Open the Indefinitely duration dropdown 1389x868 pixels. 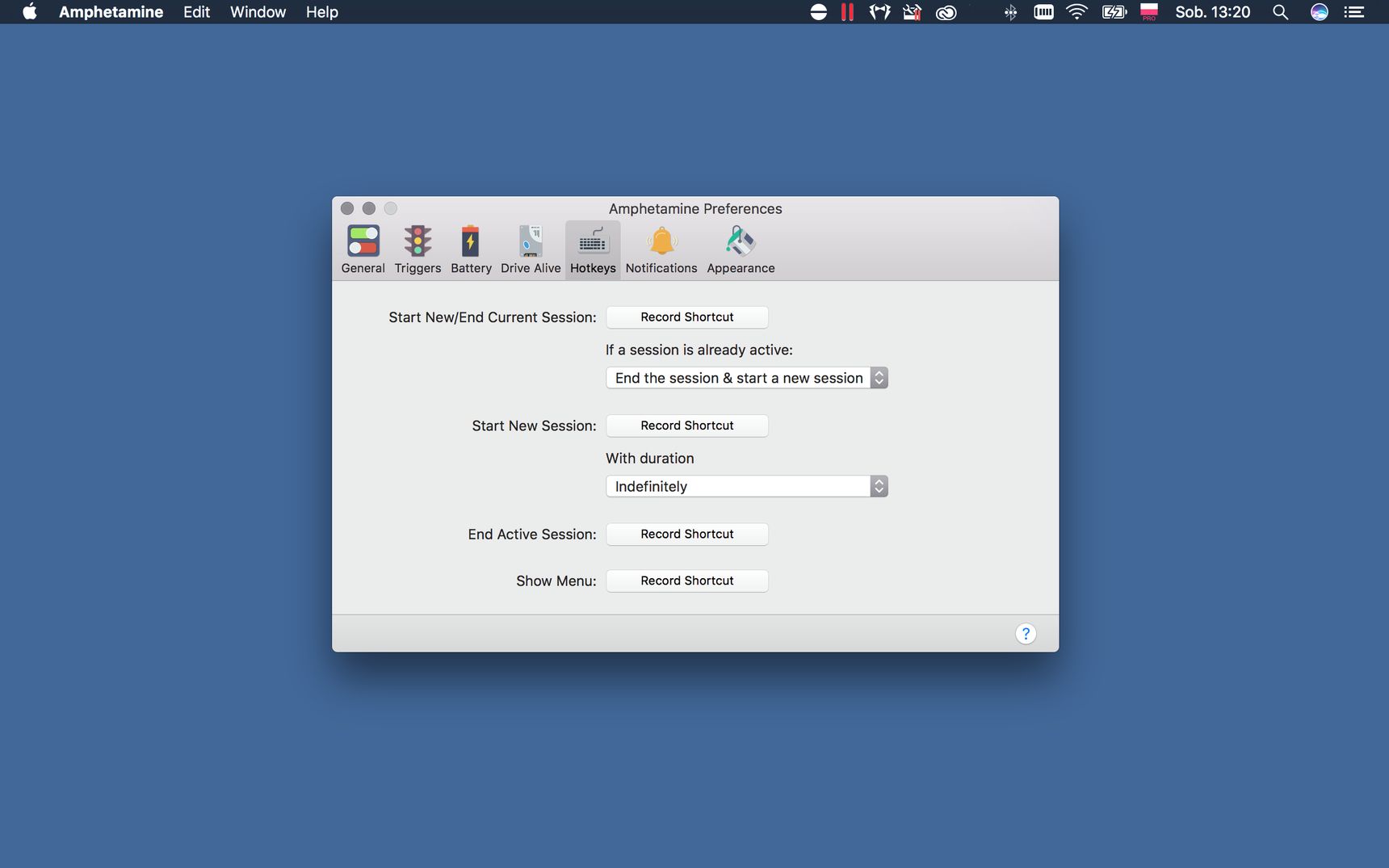pyautogui.click(x=747, y=486)
